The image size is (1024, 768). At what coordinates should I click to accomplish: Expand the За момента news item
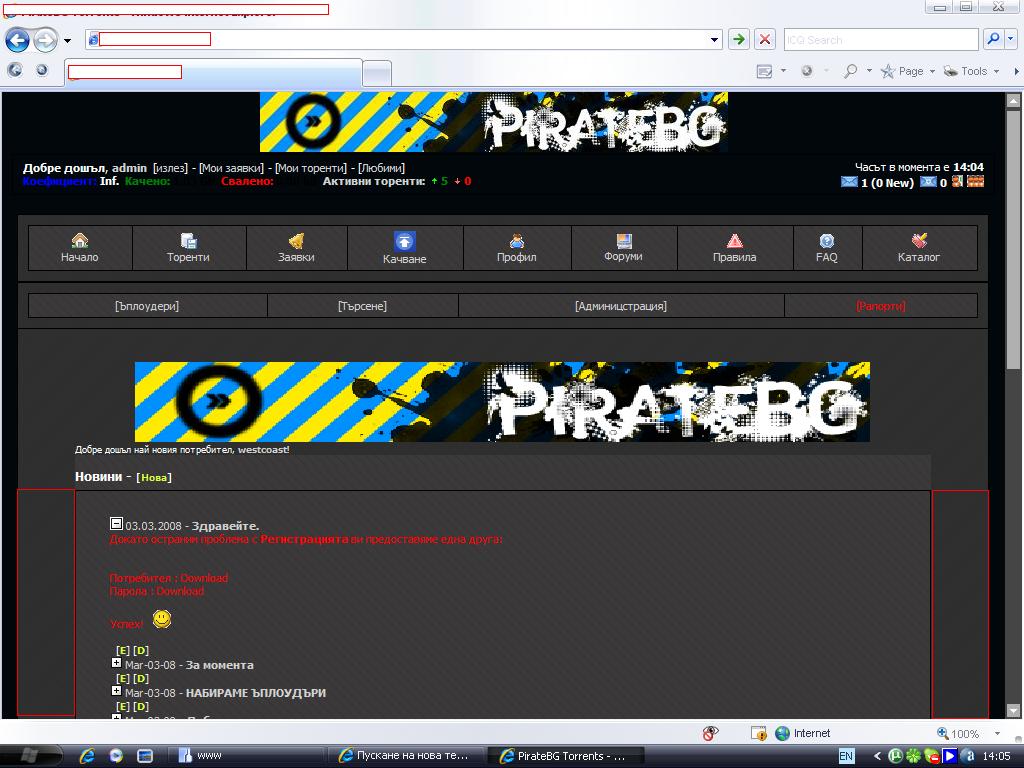point(116,663)
